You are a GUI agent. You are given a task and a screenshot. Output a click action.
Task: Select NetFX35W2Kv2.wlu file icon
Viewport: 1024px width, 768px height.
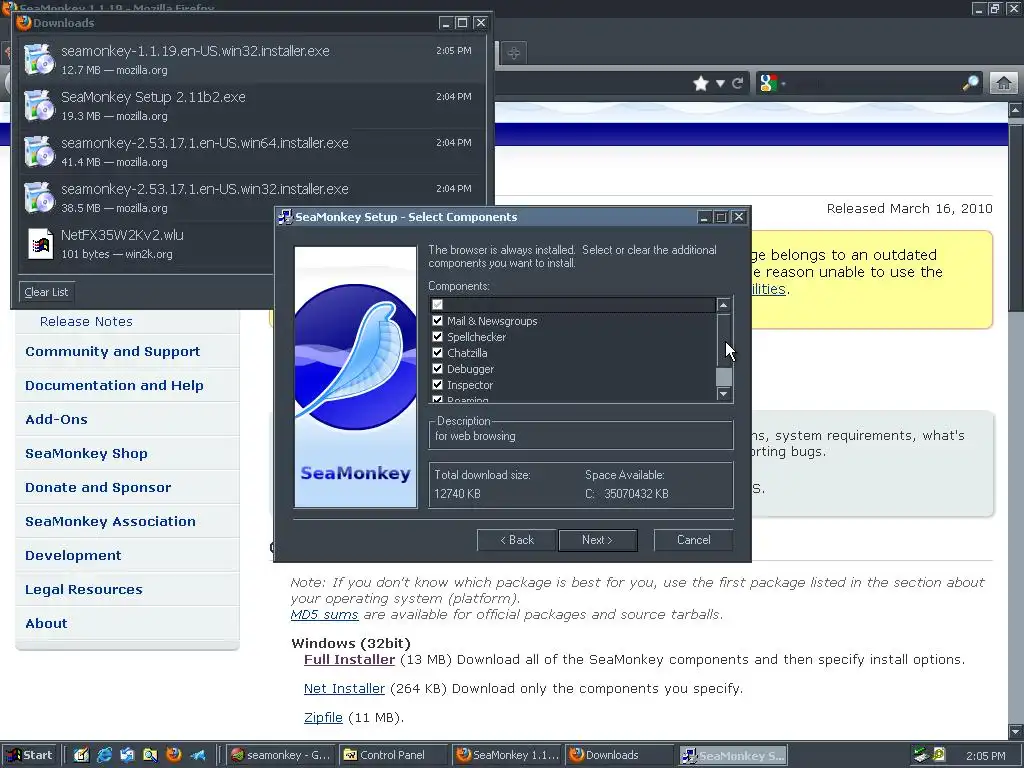(x=40, y=244)
